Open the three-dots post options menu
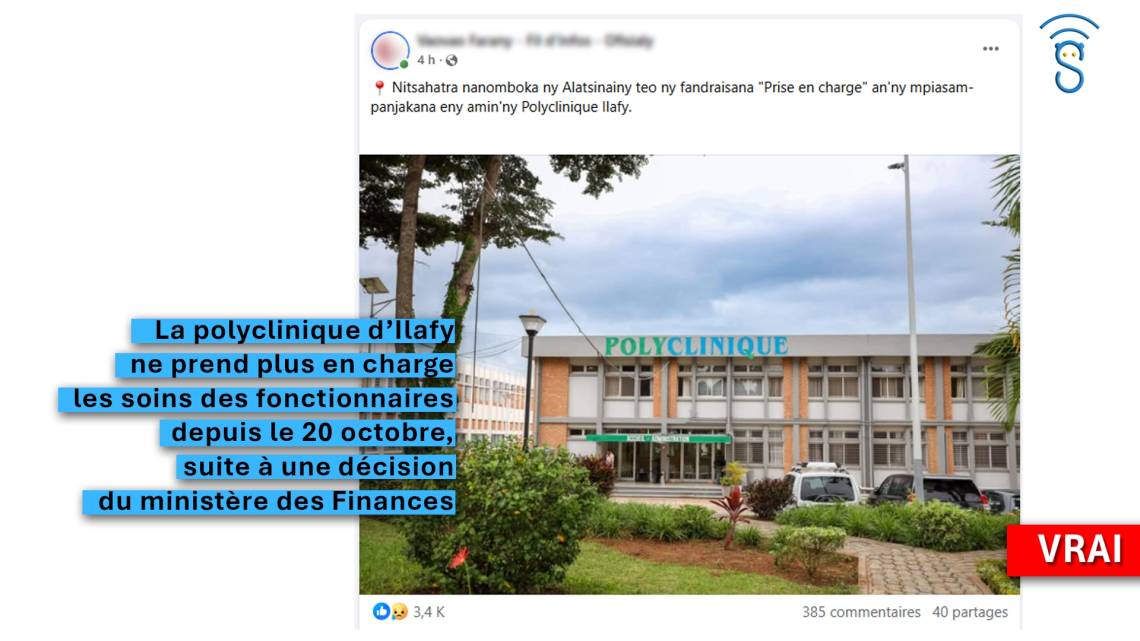This screenshot has height=641, width=1140. [x=990, y=49]
